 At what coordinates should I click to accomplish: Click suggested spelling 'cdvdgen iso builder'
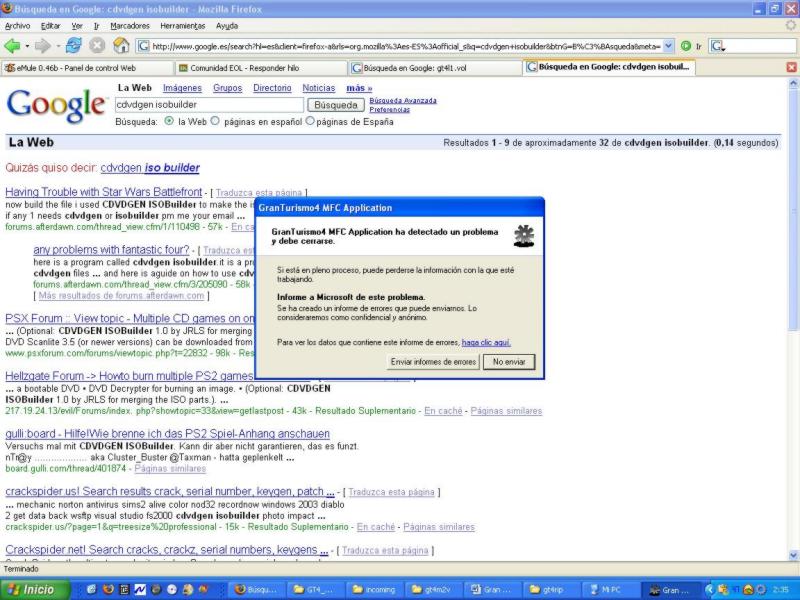coord(150,167)
